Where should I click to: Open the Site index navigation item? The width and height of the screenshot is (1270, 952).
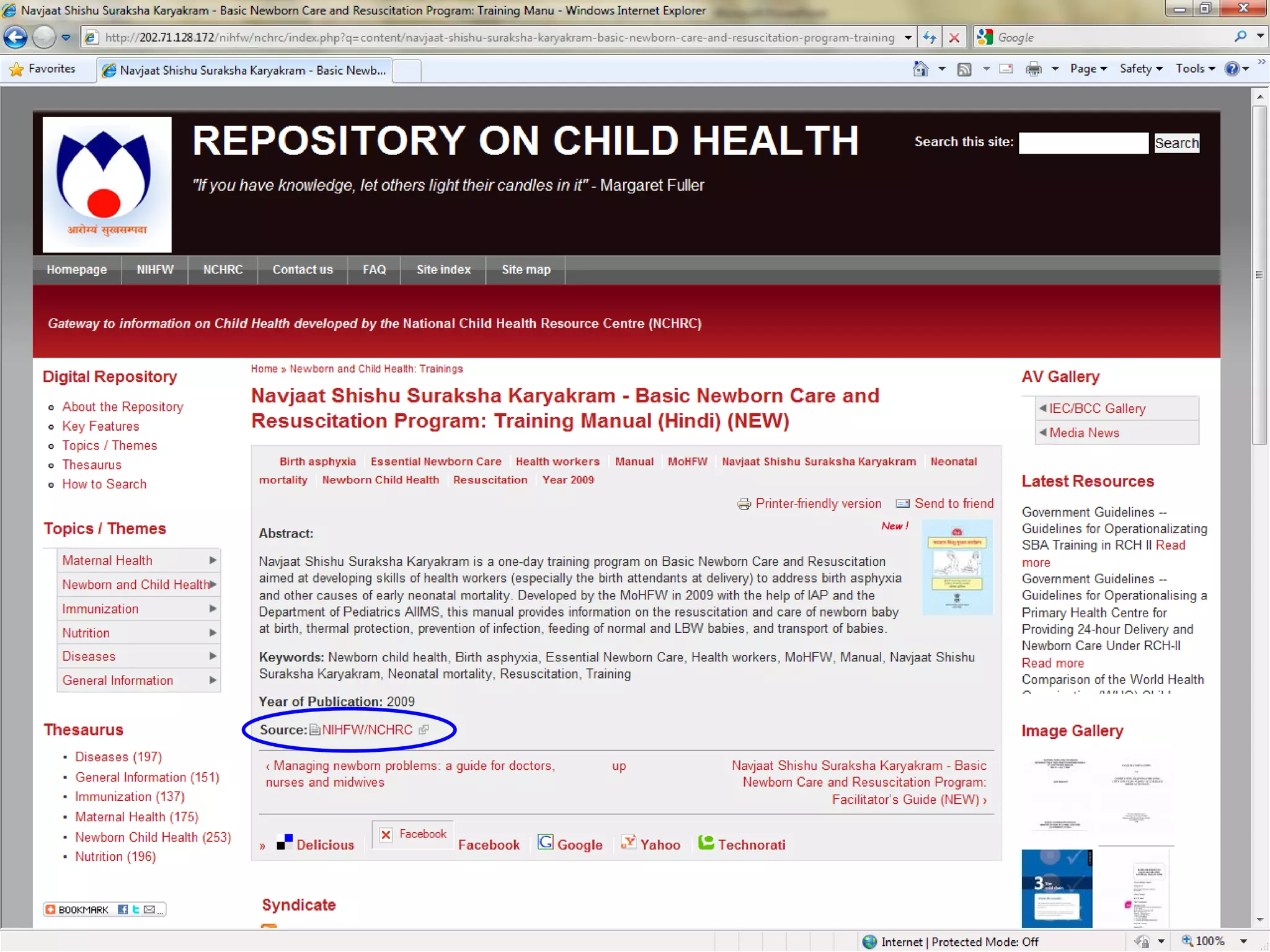coord(443,270)
